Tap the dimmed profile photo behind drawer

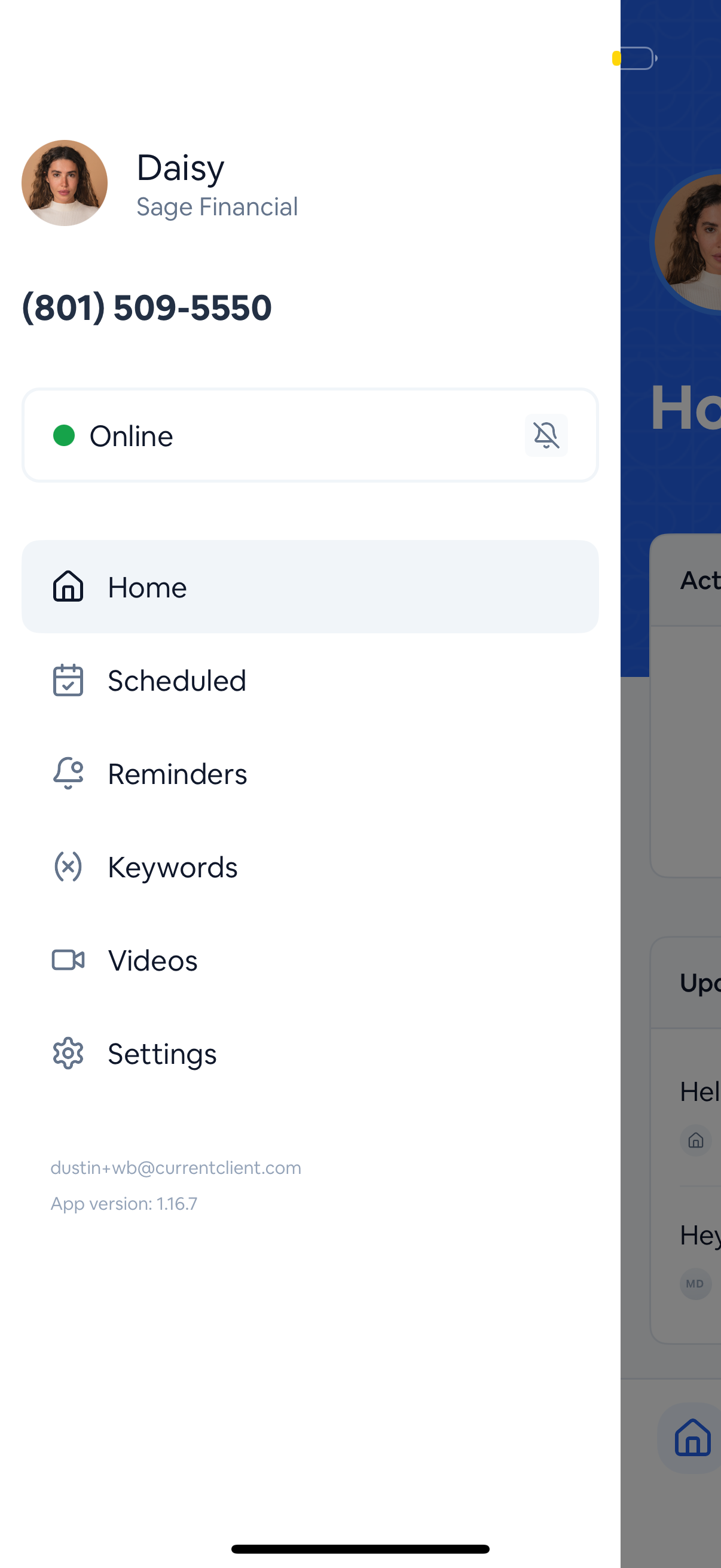pos(691,242)
